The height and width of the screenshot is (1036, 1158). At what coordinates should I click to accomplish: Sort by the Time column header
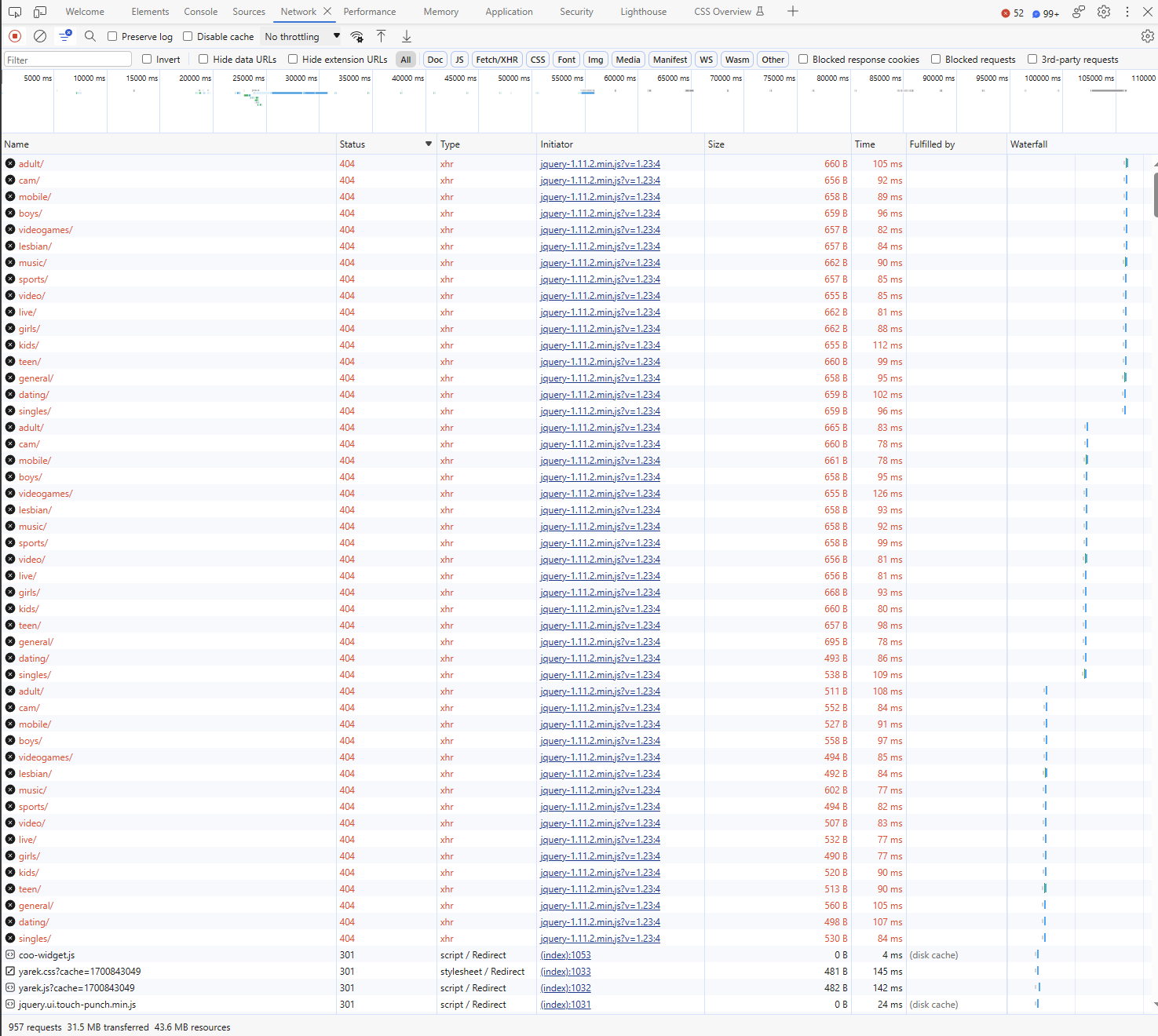point(879,144)
